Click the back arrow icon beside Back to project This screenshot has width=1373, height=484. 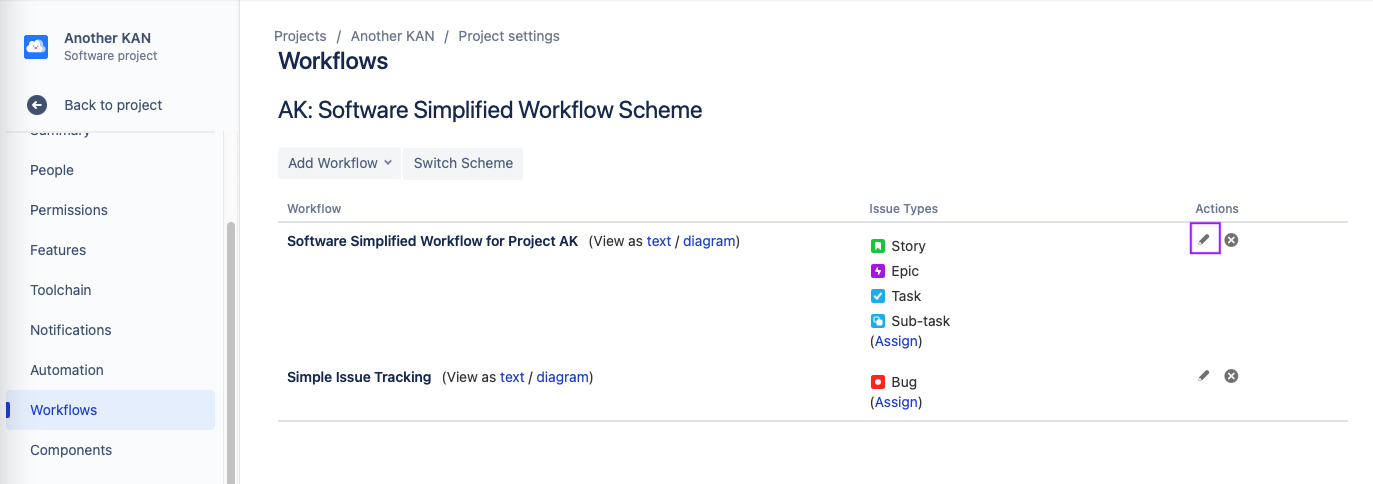click(37, 105)
